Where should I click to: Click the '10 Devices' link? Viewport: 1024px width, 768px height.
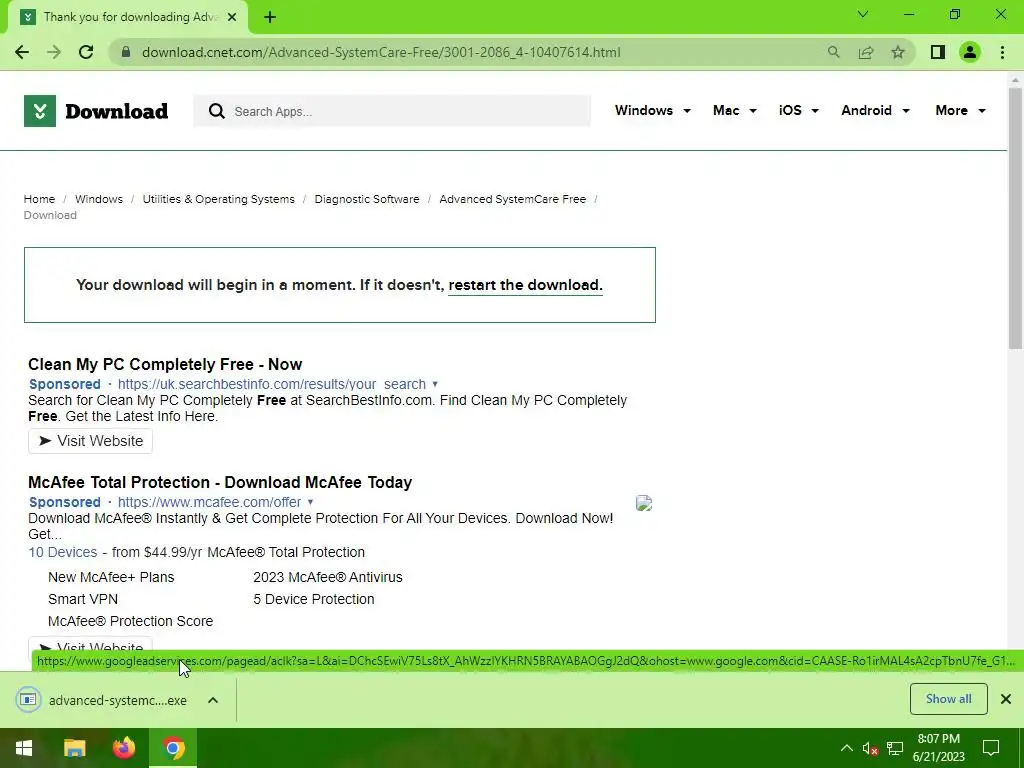(x=63, y=552)
